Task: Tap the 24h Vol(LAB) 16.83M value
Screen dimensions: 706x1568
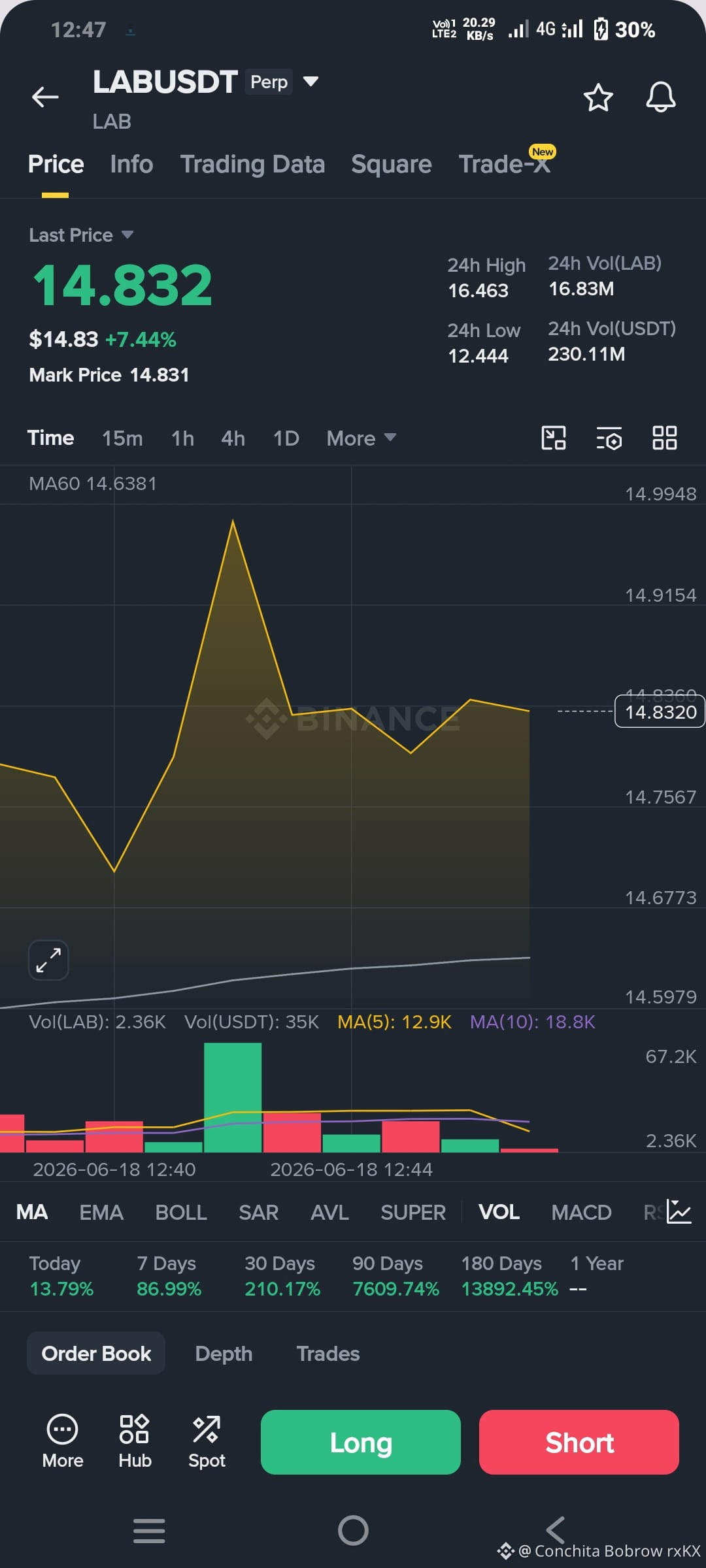Action: click(x=581, y=289)
